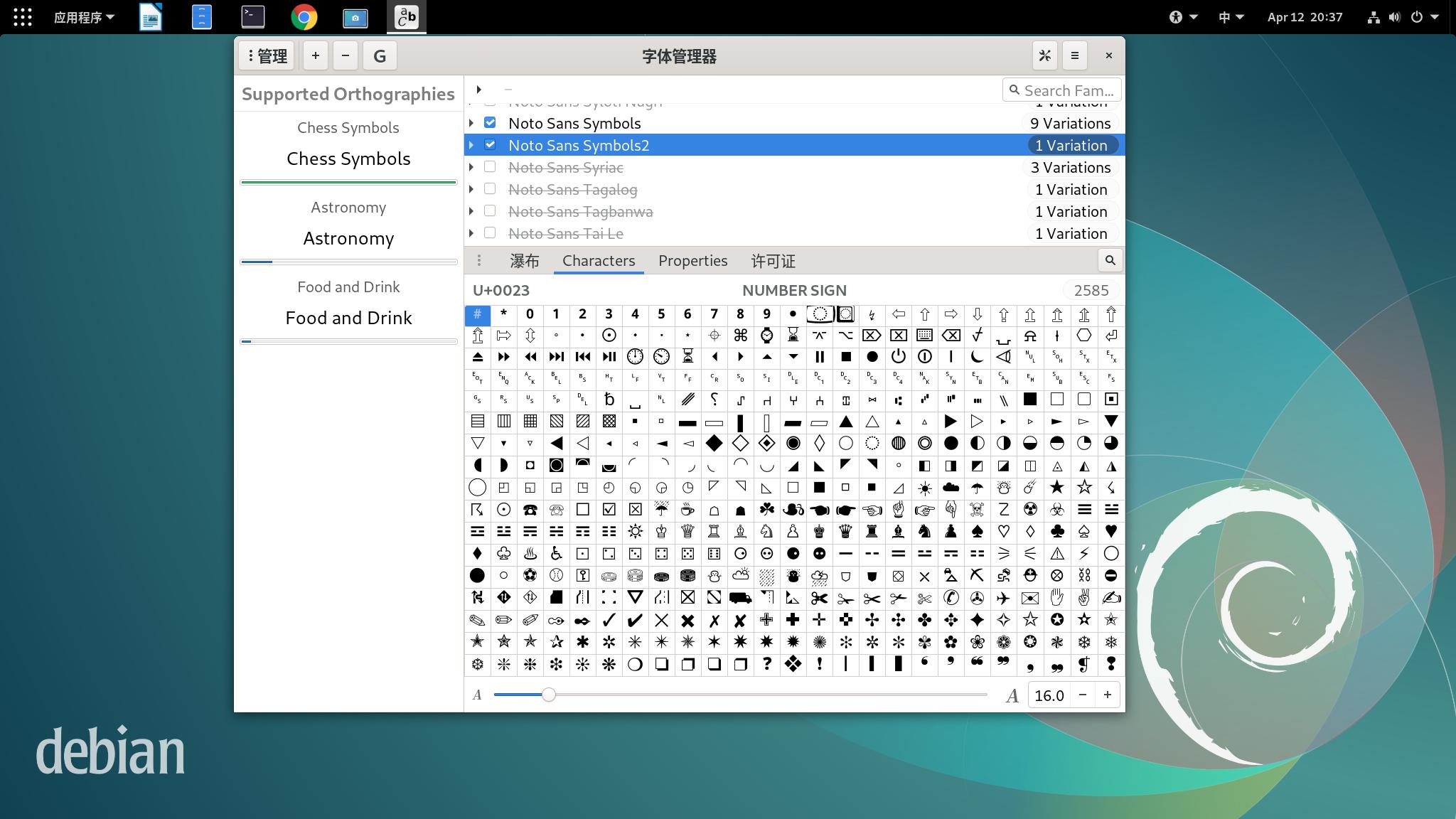Expand the Noto Sans Tagbanwa family row
1456x819 pixels.
point(471,211)
